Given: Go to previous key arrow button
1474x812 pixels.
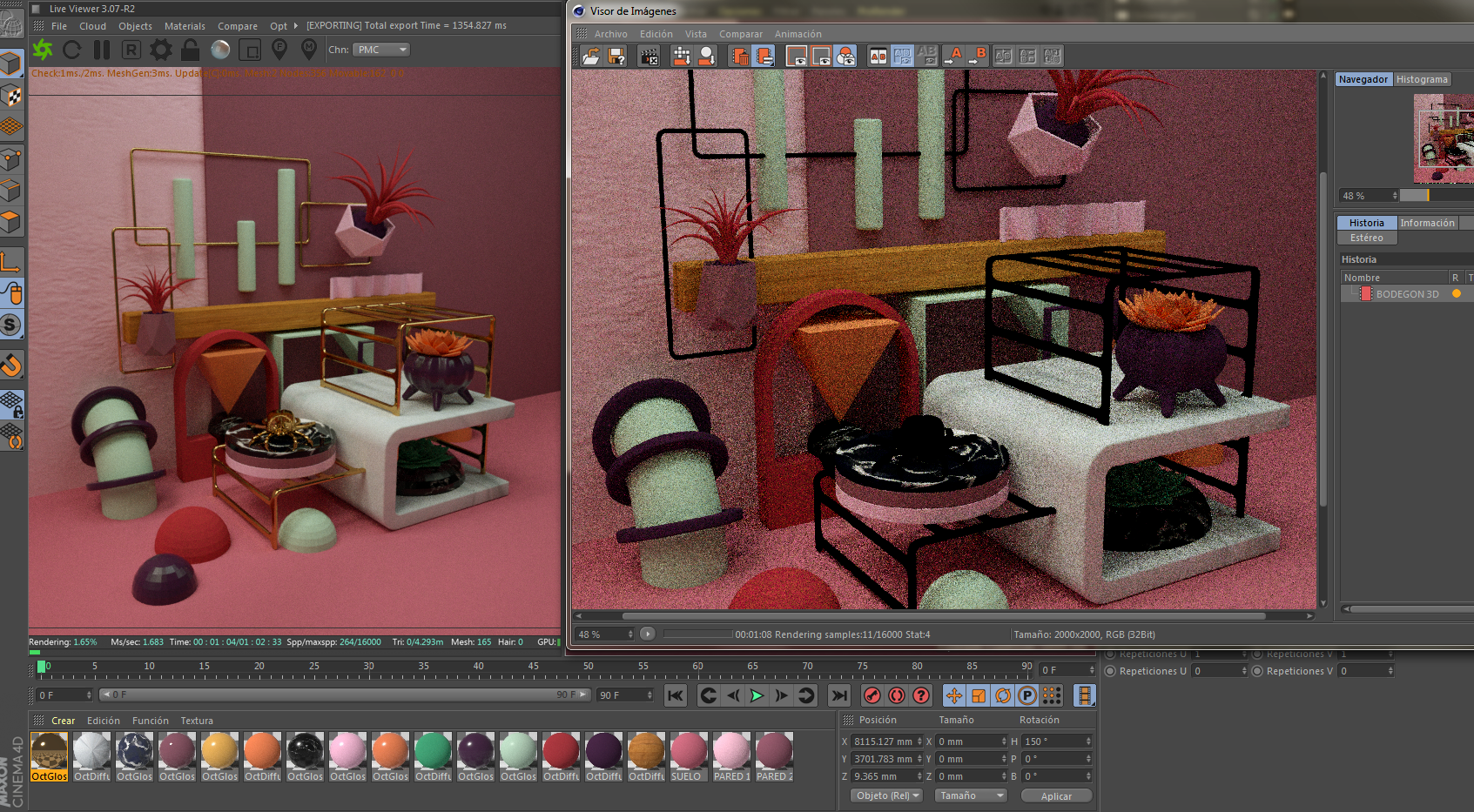Looking at the screenshot, I should pyautogui.click(x=709, y=695).
